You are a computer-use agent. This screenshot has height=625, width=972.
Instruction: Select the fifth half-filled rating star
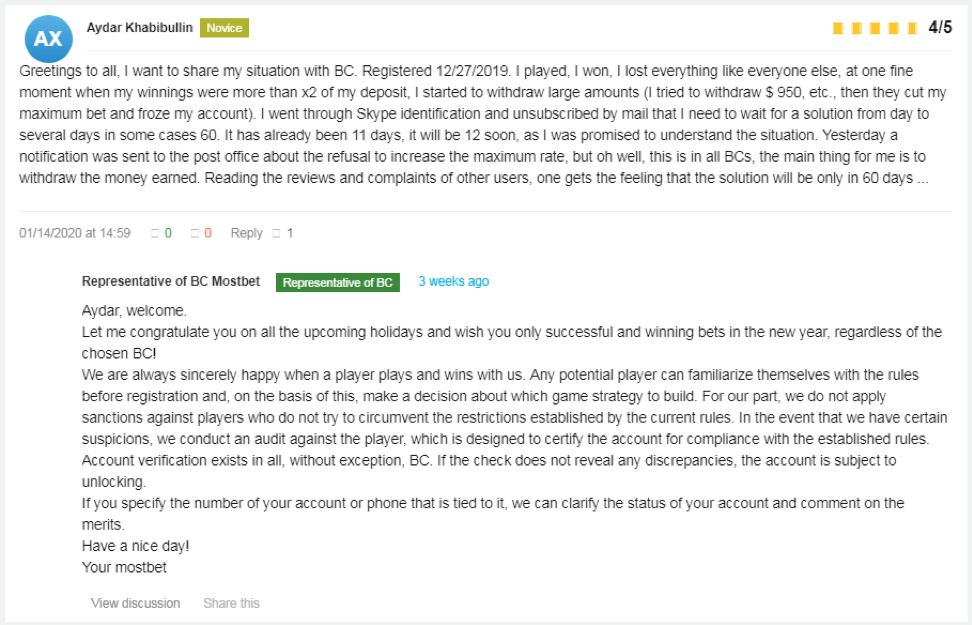point(912,28)
